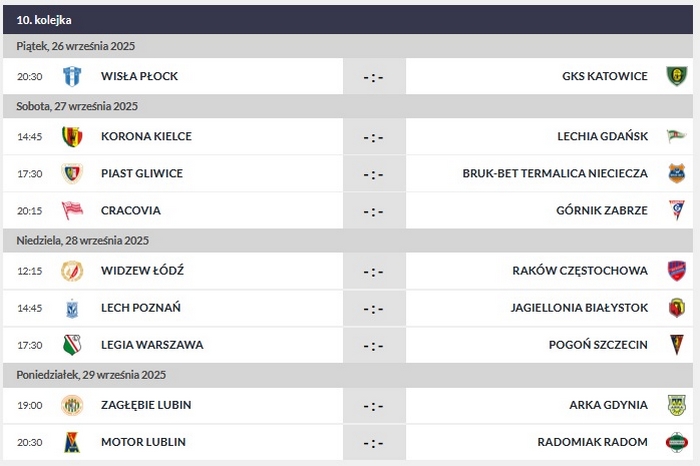This screenshot has width=700, height=466.
Task: Open the Bruk-Bet Termalica Nieciecza team link
Action: 555,173
